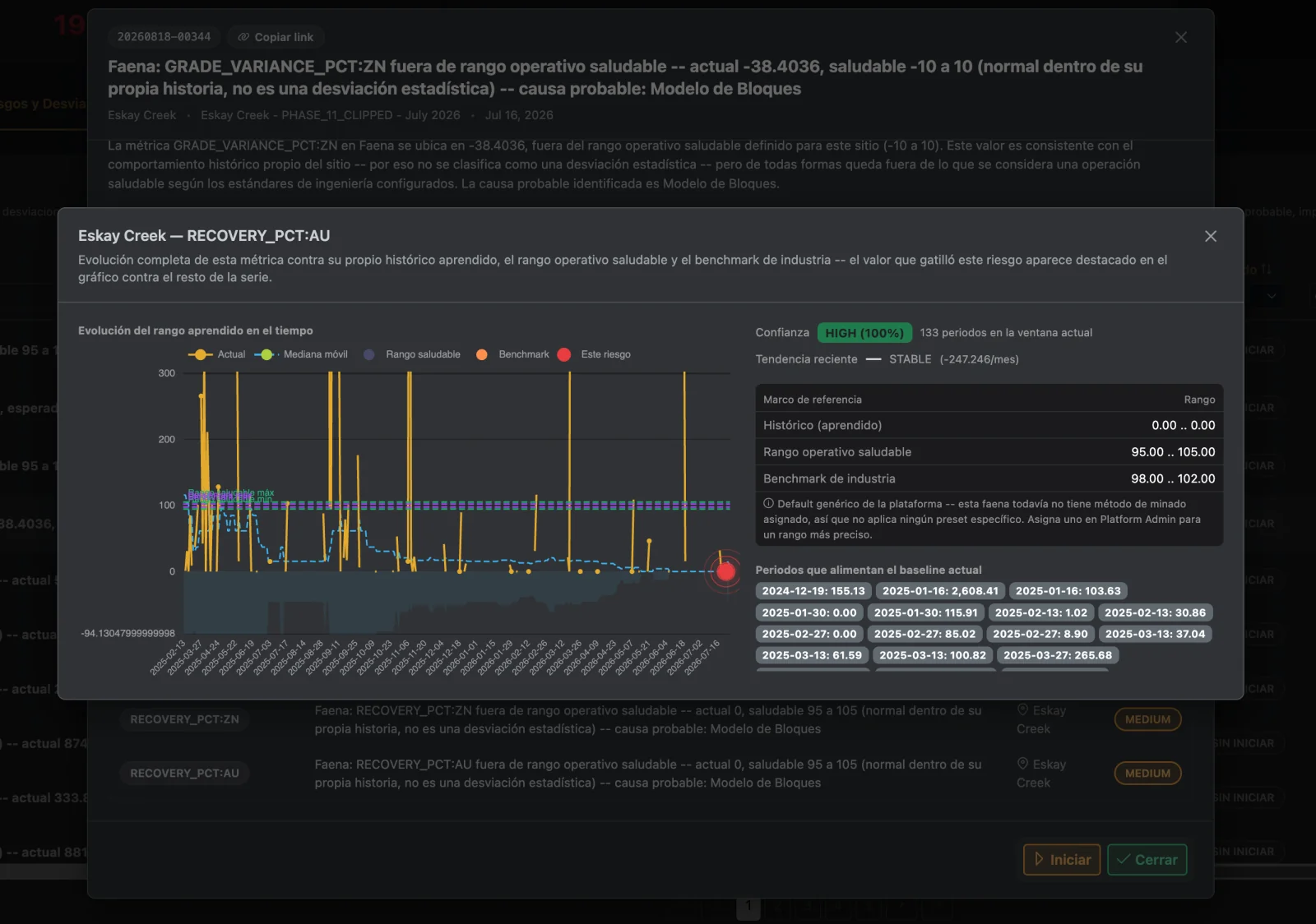
Task: Click the location pin icon for RECOVERY_PCT:ZN row
Action: point(1022,710)
